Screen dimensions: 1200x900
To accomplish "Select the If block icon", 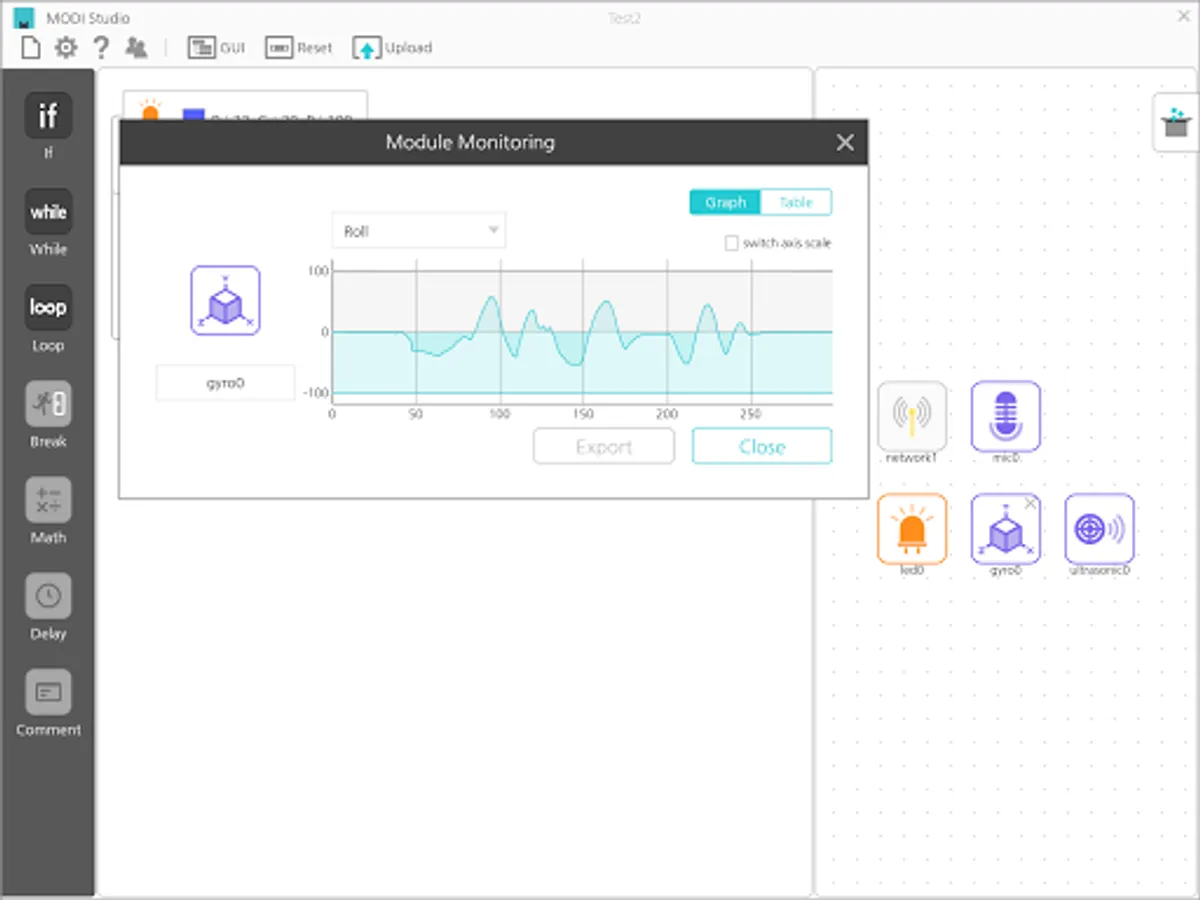I will [48, 116].
